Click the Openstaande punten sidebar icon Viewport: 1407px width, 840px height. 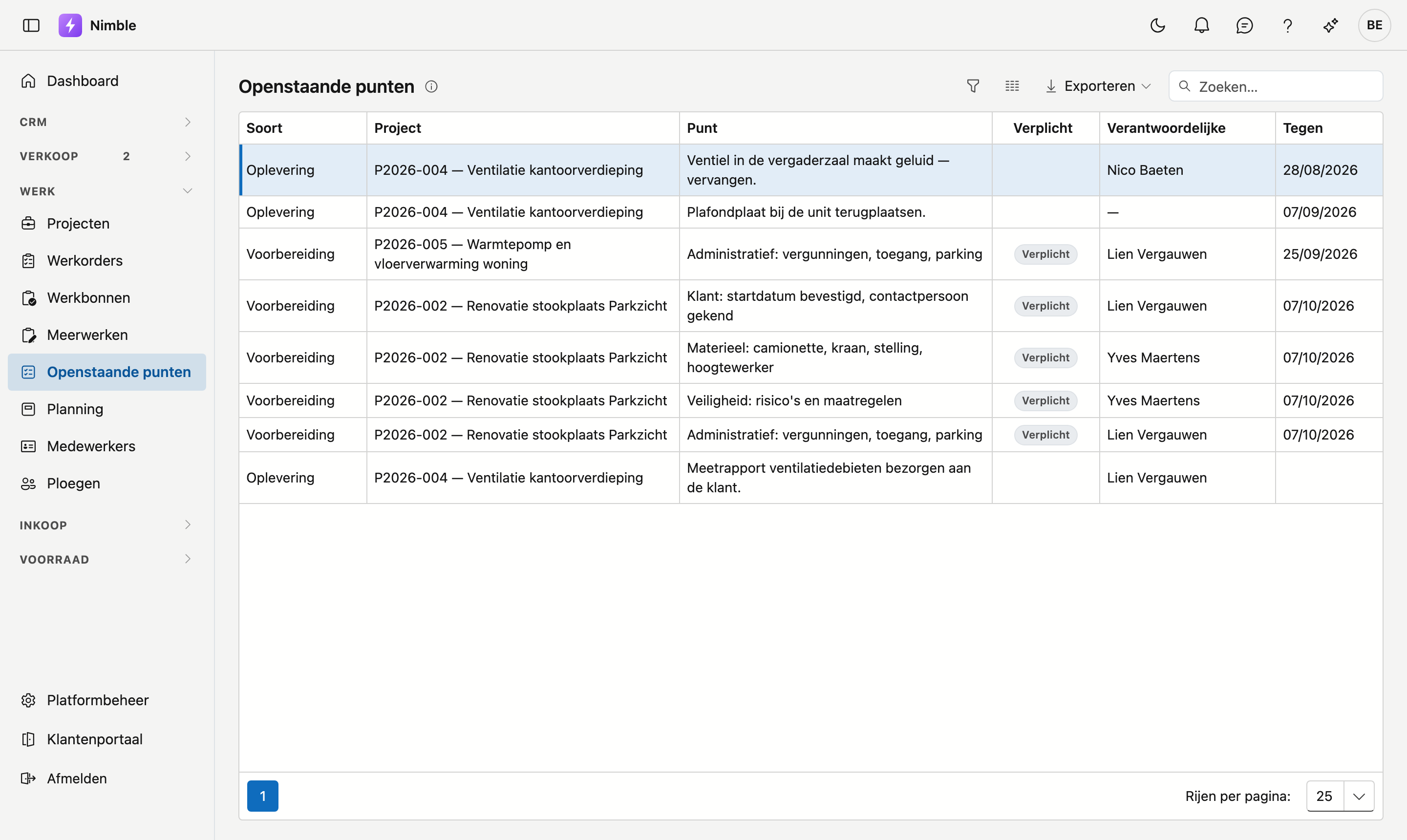pyautogui.click(x=28, y=372)
